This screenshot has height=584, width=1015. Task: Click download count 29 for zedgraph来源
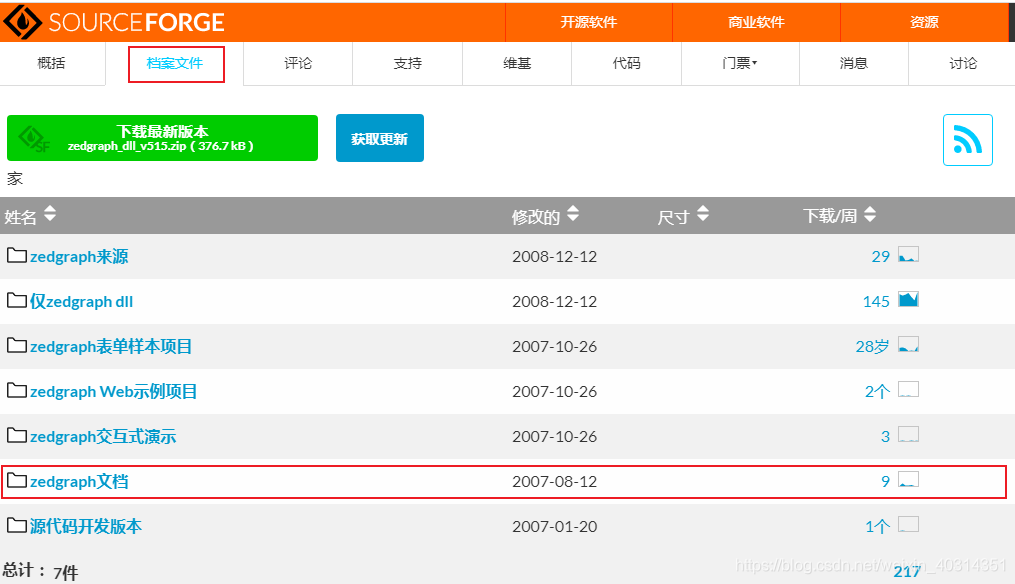point(880,256)
